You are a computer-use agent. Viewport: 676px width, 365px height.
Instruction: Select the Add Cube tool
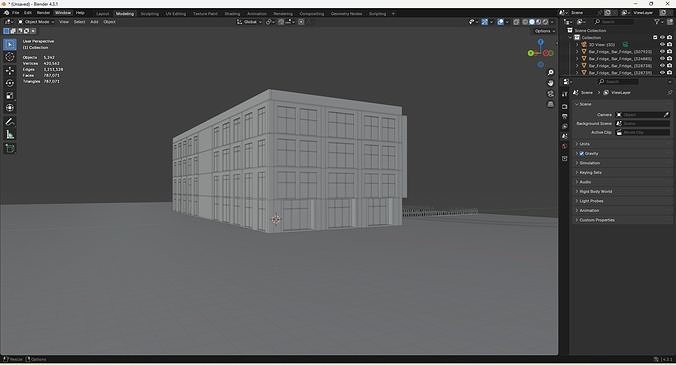(x=9, y=148)
